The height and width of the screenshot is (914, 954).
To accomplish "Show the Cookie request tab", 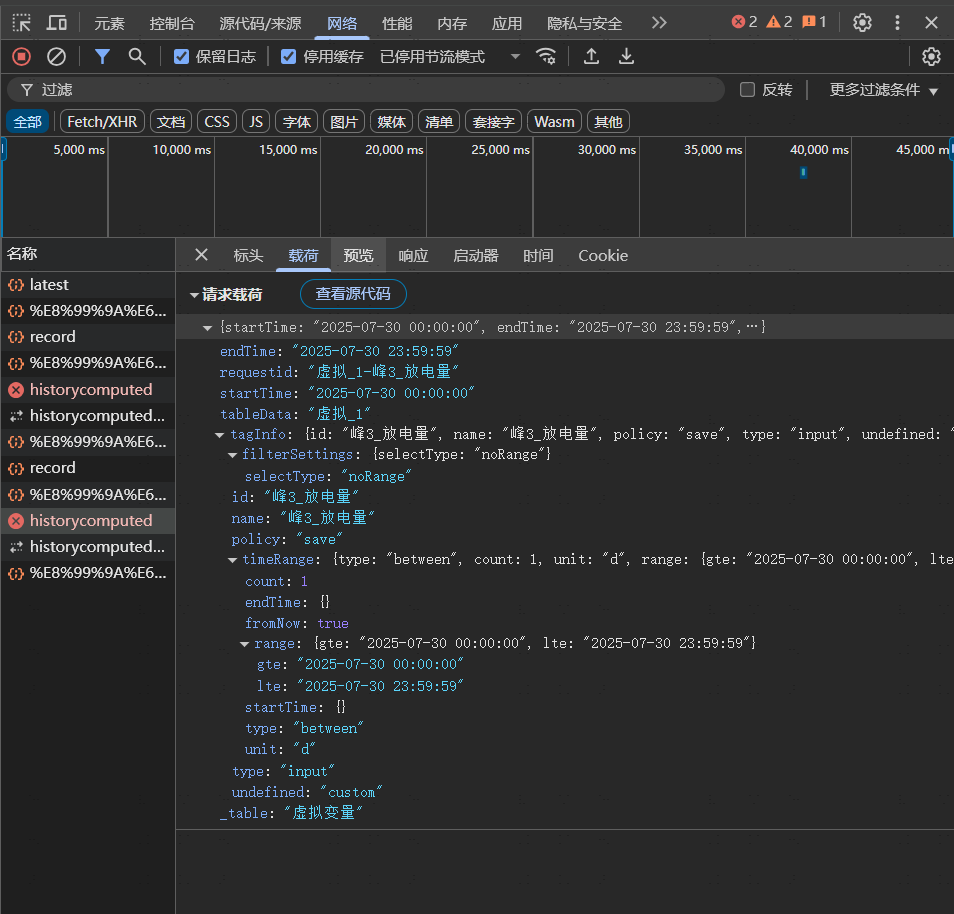I will point(603,256).
